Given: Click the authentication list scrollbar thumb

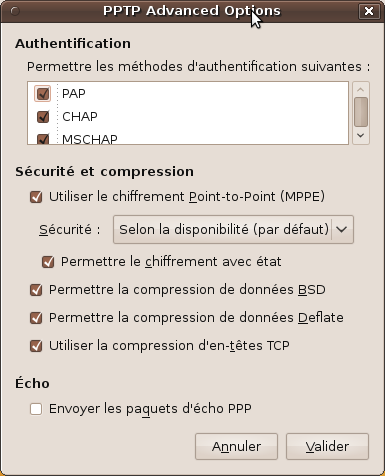Looking at the screenshot, I should [x=361, y=112].
